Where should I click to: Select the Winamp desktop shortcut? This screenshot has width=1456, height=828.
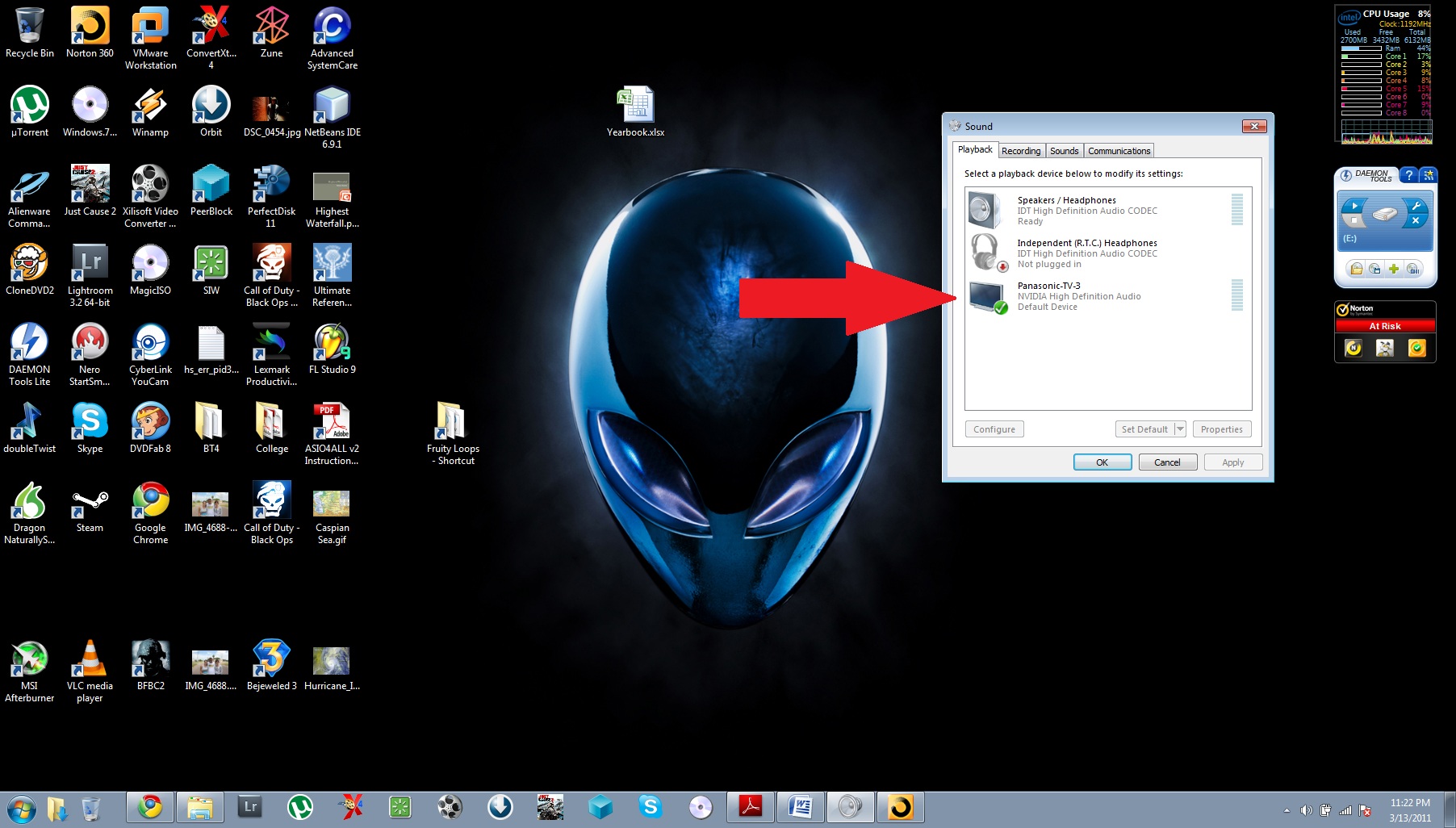click(151, 112)
